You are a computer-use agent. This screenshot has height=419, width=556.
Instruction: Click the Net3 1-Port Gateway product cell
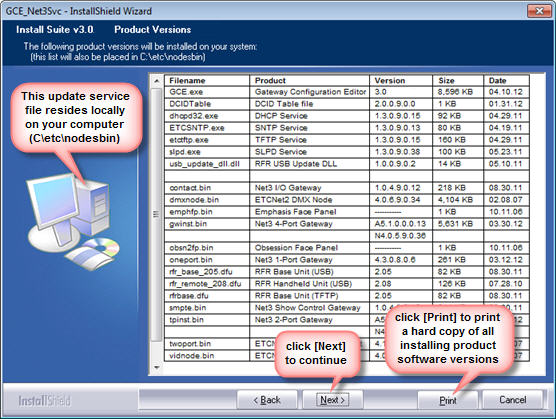310,260
